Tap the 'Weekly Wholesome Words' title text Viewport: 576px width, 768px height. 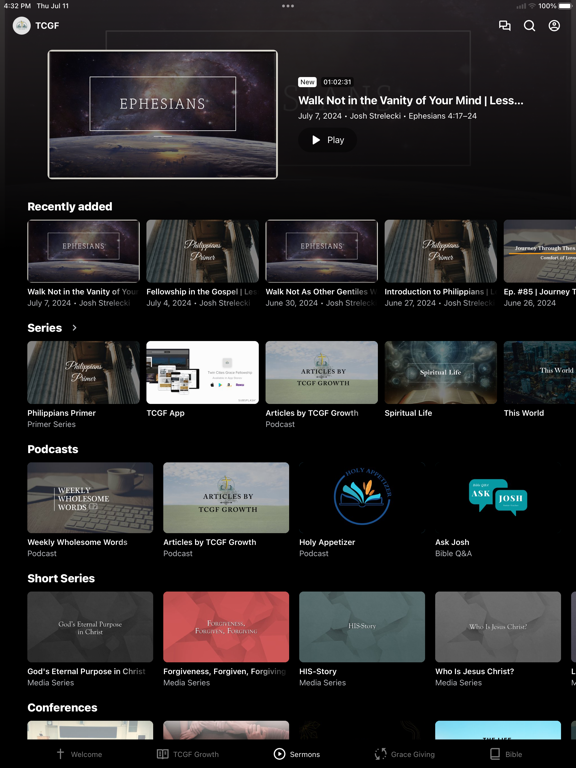click(77, 542)
